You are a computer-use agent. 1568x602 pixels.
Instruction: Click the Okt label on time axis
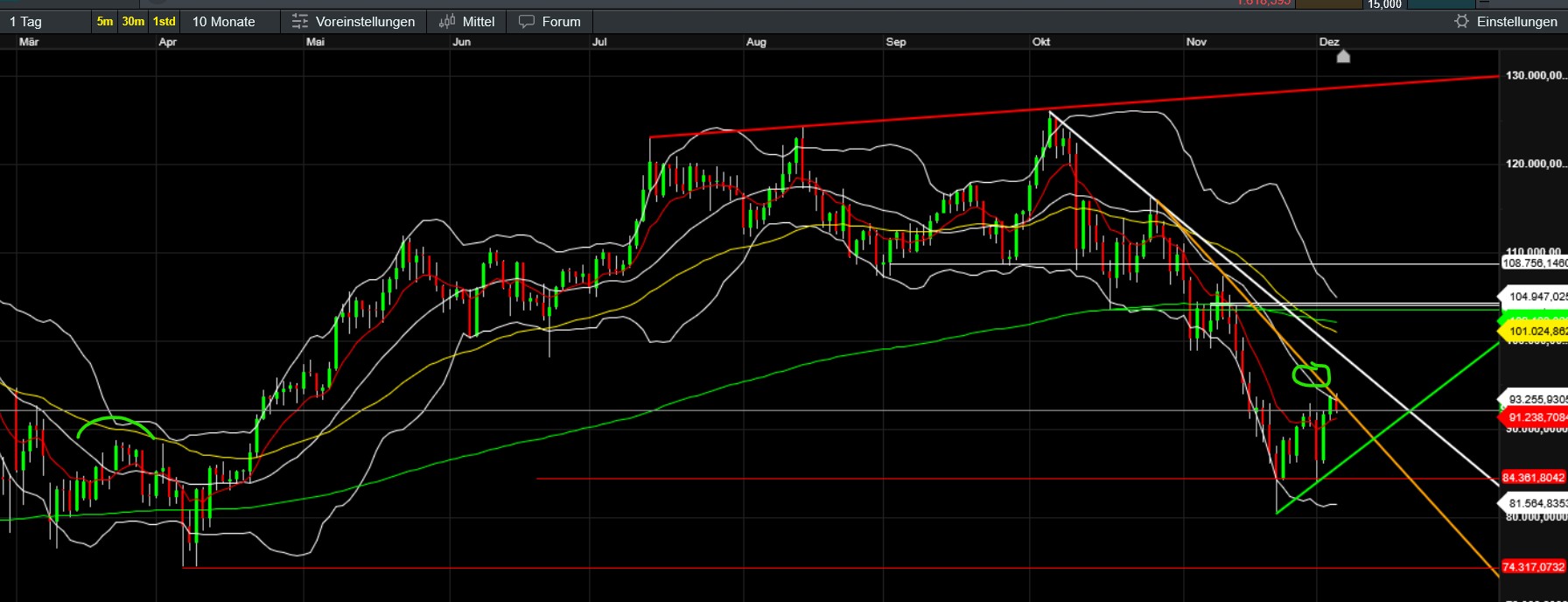1041,42
